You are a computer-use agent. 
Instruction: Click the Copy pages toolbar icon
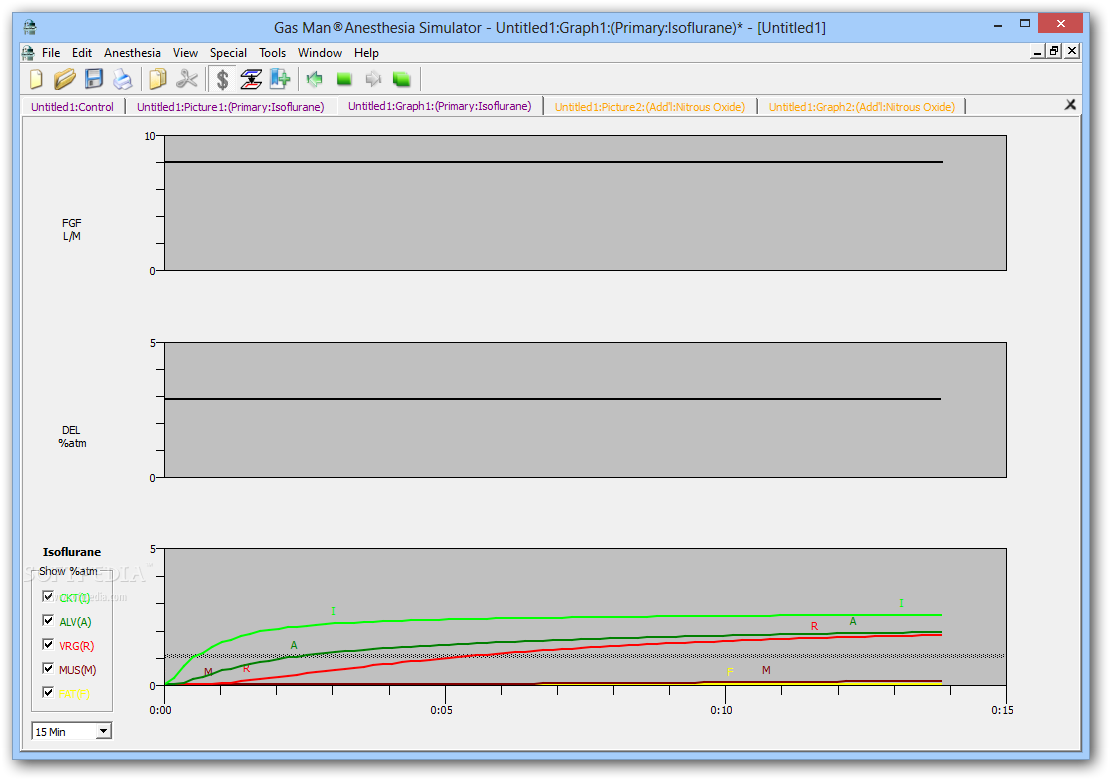click(157, 79)
